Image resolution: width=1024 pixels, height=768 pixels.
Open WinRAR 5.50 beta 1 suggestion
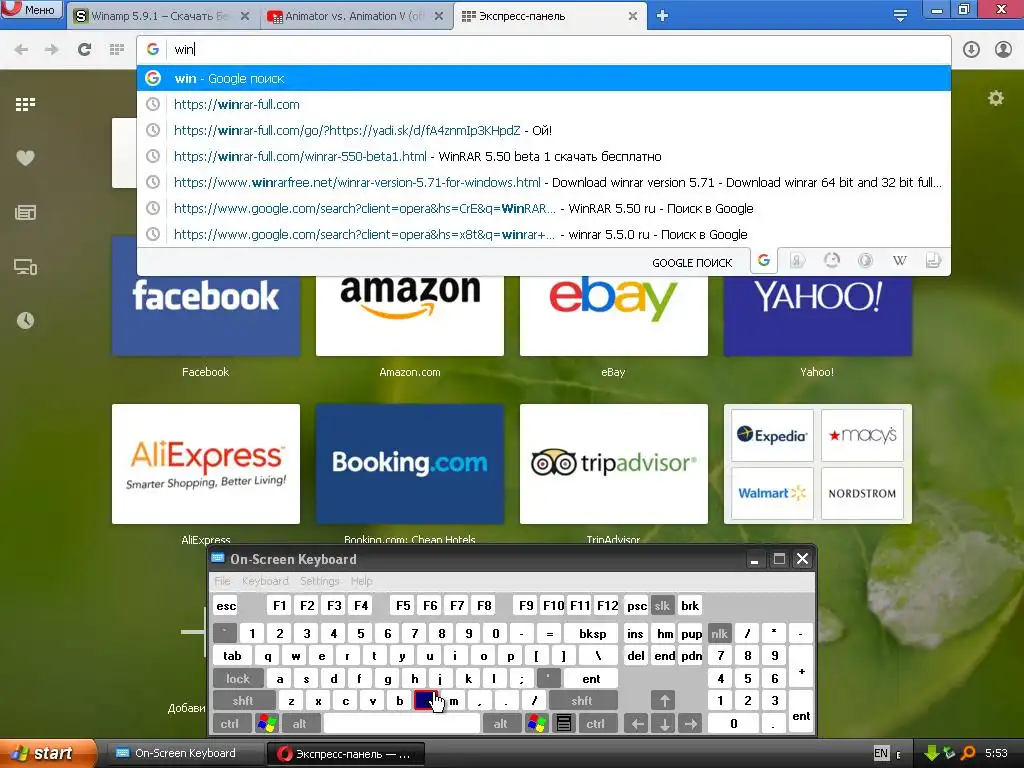[x=543, y=157]
